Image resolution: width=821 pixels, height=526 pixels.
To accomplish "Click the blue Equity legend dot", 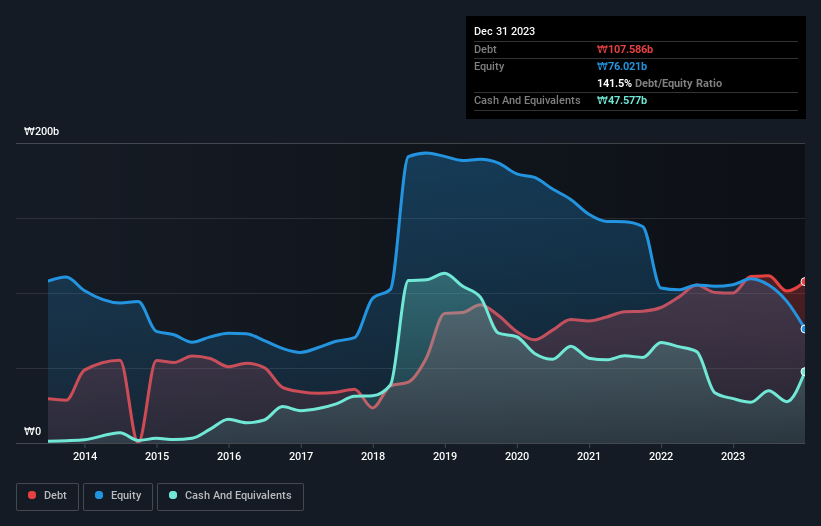I will [99, 495].
